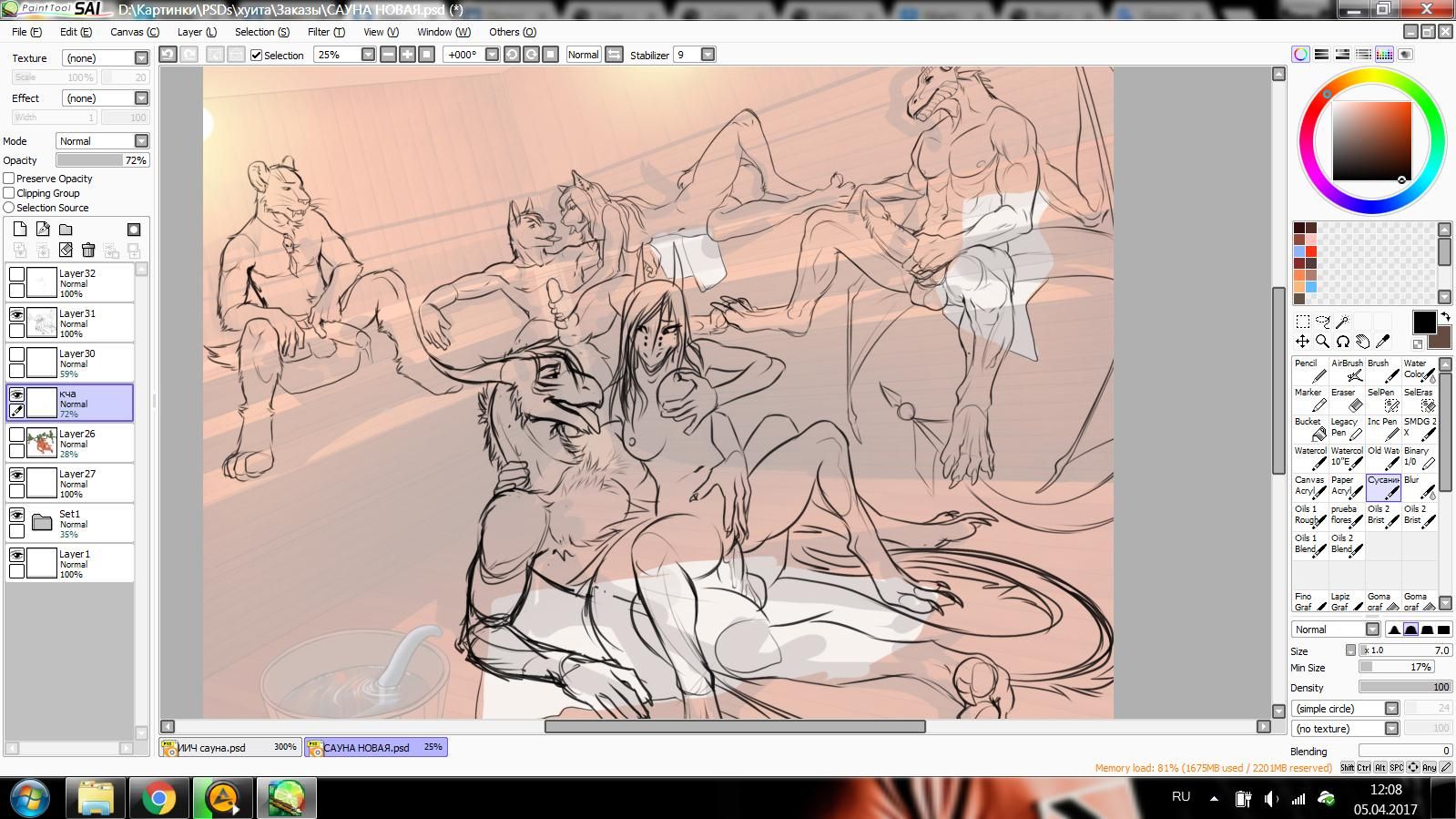Select the Pencil tool
Viewport: 1456px width, 819px height.
(x=1310, y=370)
